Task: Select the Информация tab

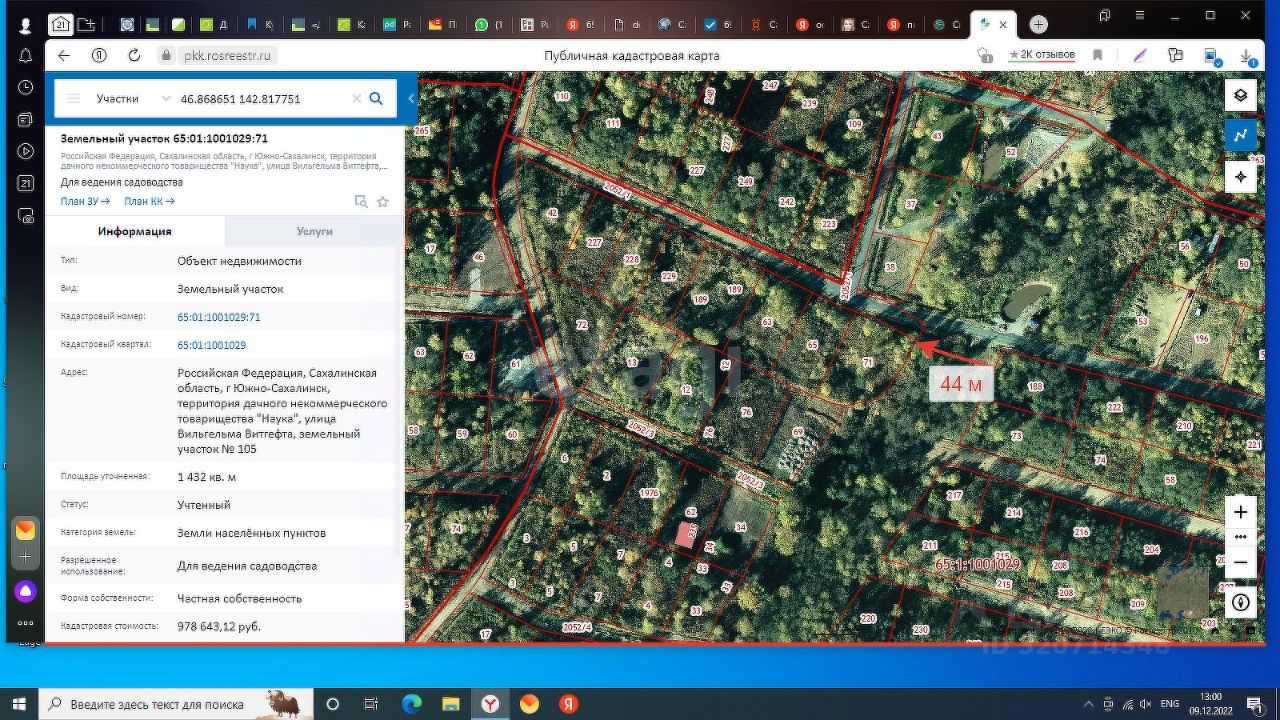Action: pos(134,231)
